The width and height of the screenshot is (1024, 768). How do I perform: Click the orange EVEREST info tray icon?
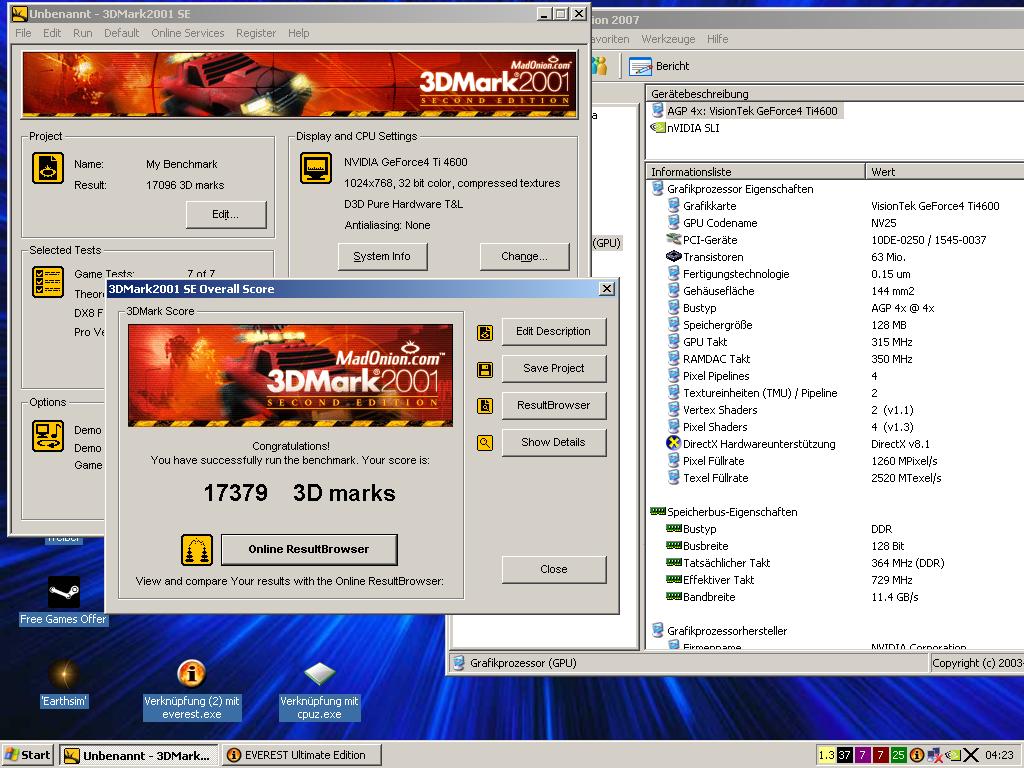916,755
